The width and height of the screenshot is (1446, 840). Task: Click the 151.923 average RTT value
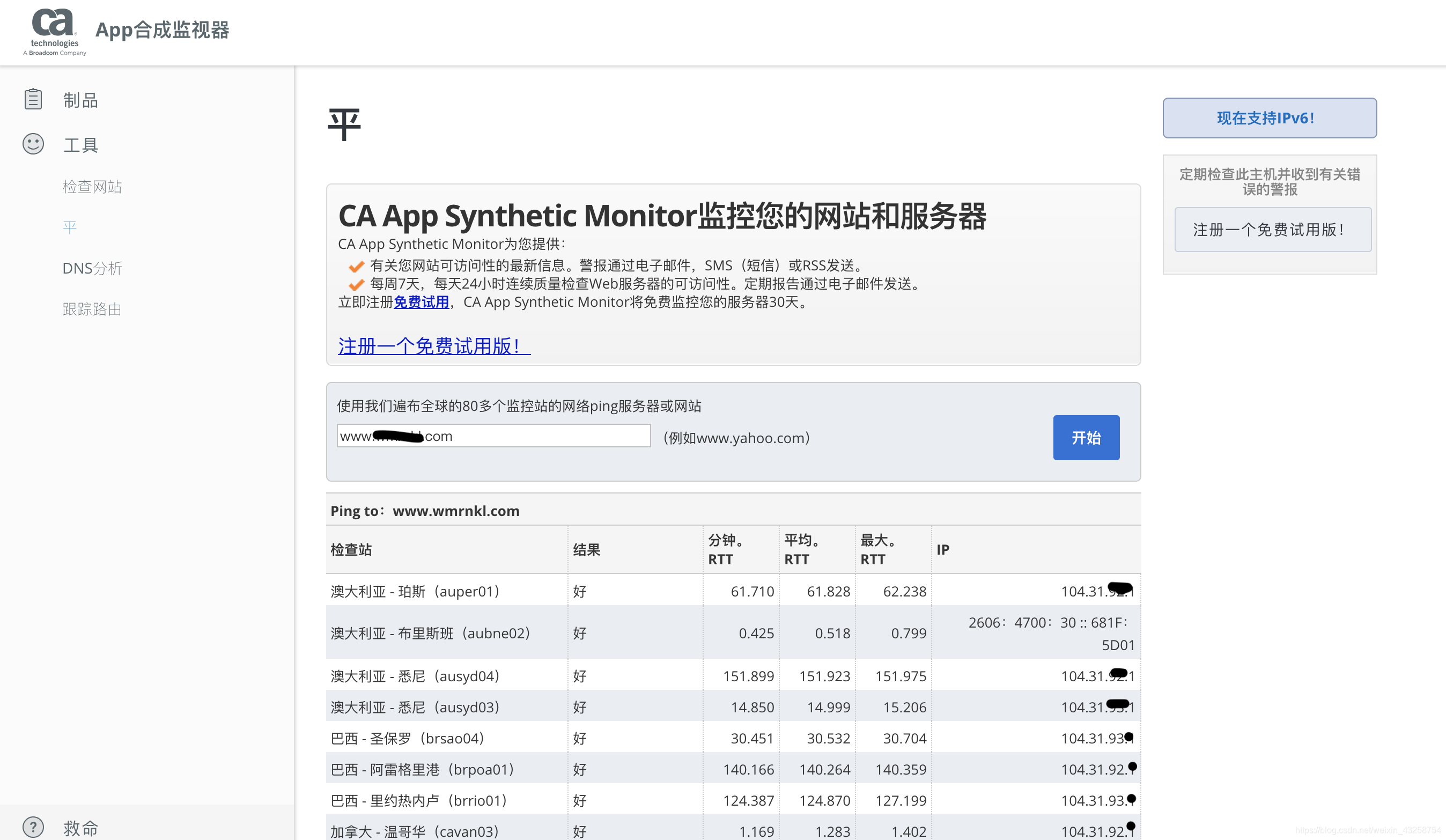point(824,676)
